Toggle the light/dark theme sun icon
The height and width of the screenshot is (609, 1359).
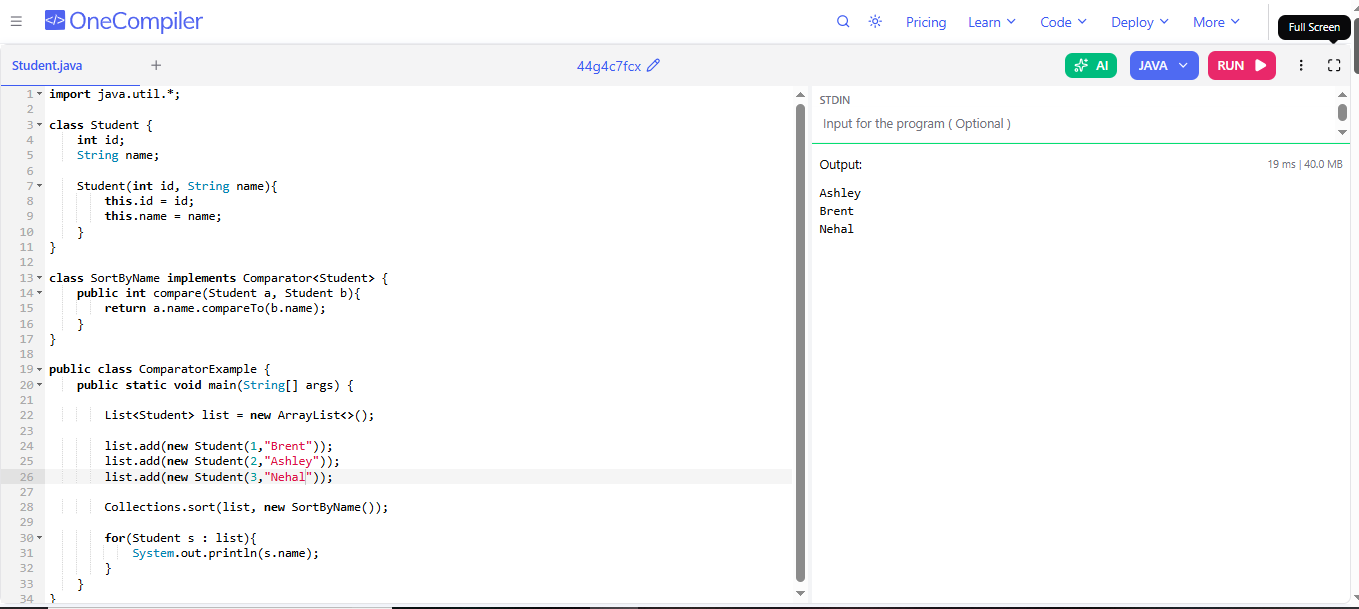tap(875, 22)
